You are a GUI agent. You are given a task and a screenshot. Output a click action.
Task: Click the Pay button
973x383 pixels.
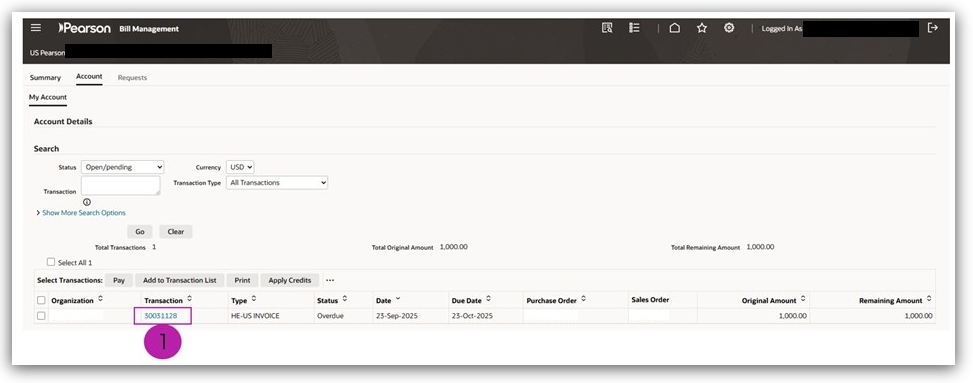pos(119,280)
